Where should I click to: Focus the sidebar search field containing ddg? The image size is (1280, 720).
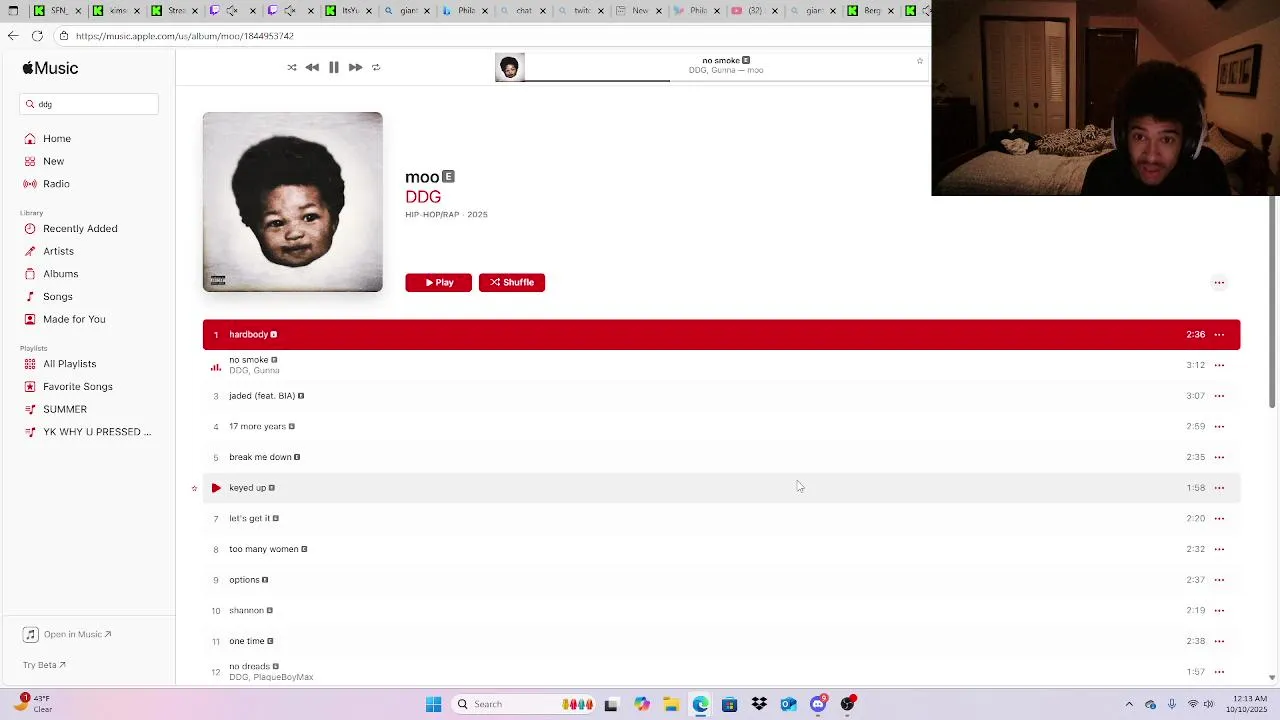coord(88,104)
